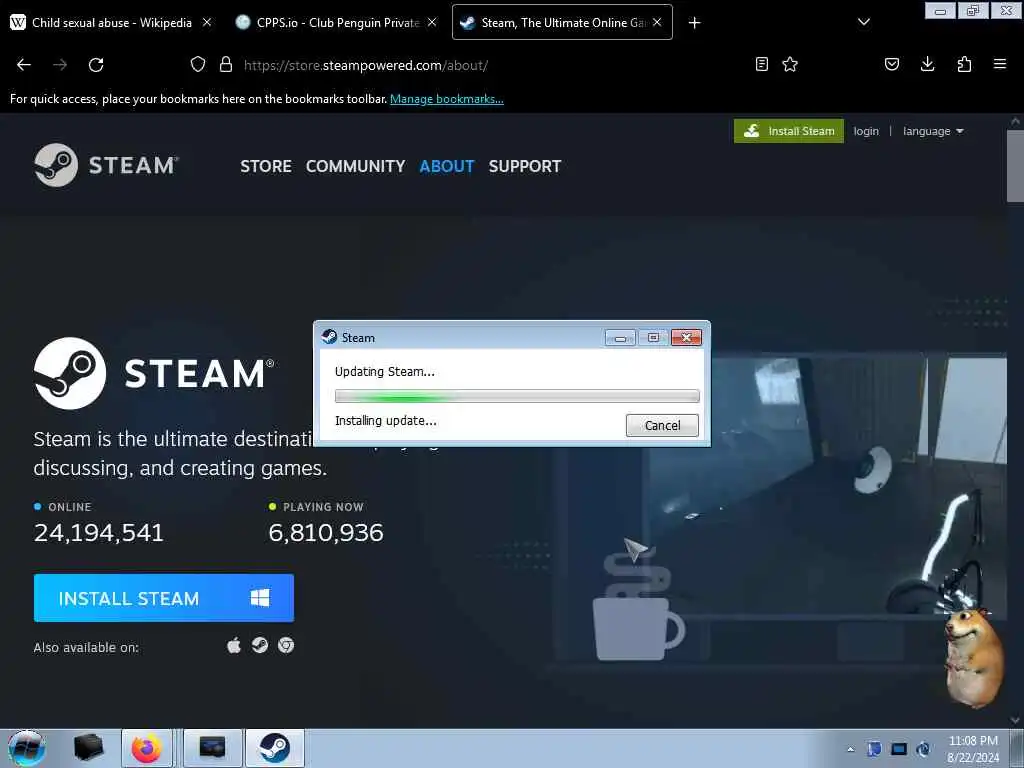
Task: Open the login link
Action: pos(866,131)
